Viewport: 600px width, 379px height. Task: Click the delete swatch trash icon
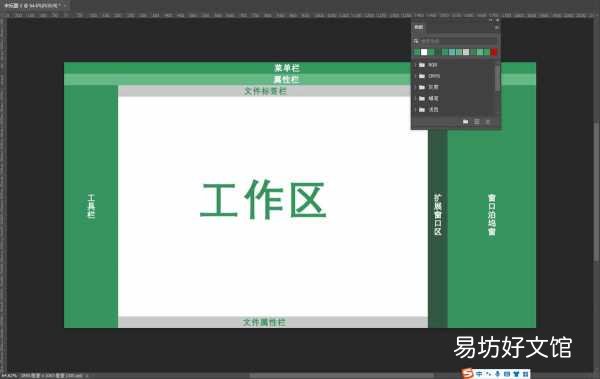coord(488,122)
